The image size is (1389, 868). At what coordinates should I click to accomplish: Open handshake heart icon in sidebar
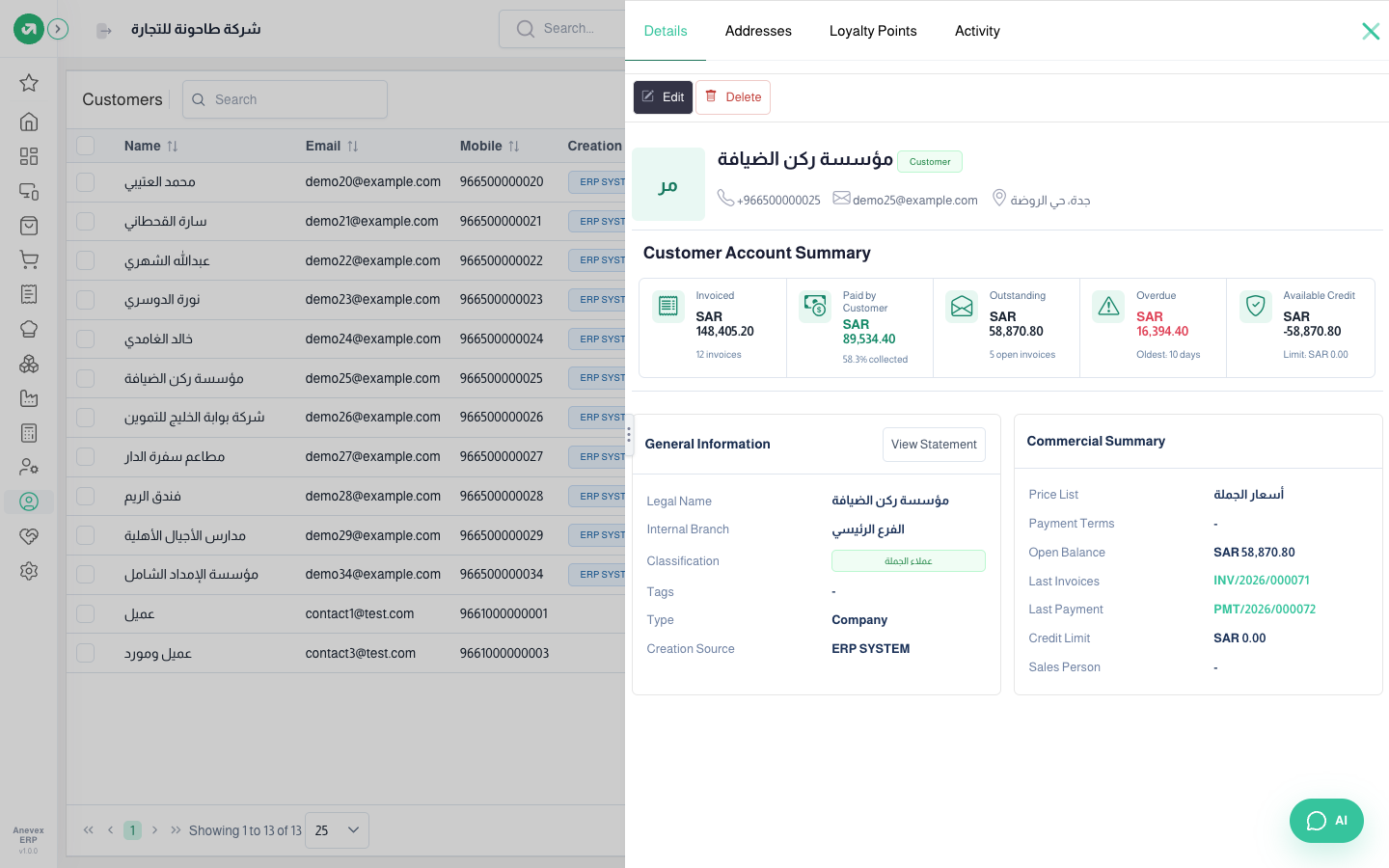click(x=29, y=536)
